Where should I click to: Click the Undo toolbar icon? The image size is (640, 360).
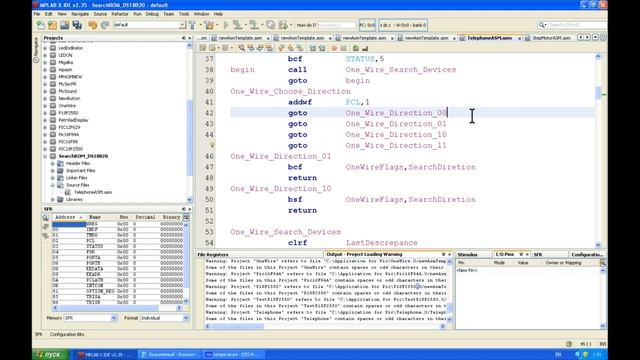[x=93, y=25]
